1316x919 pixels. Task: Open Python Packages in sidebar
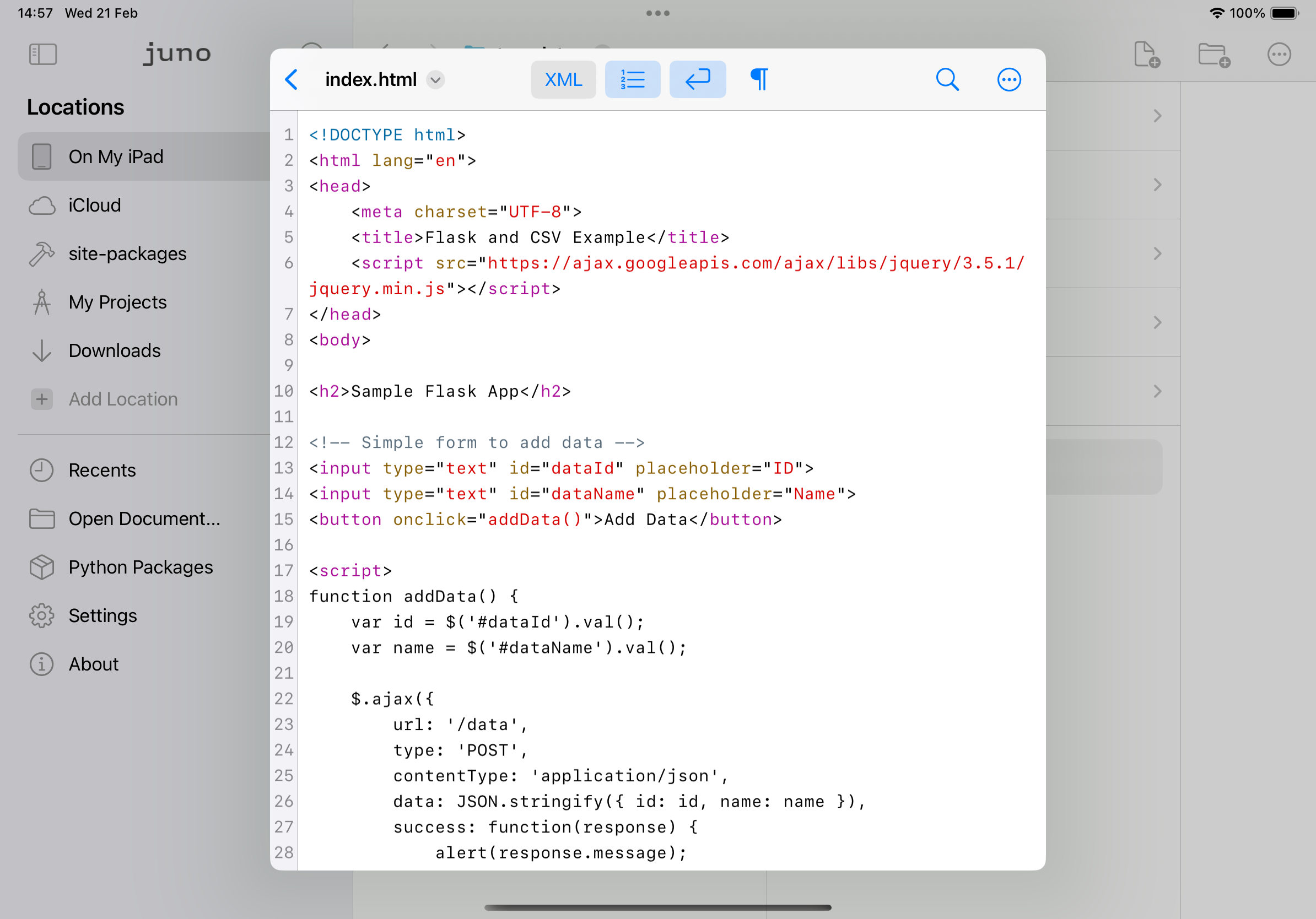point(141,567)
